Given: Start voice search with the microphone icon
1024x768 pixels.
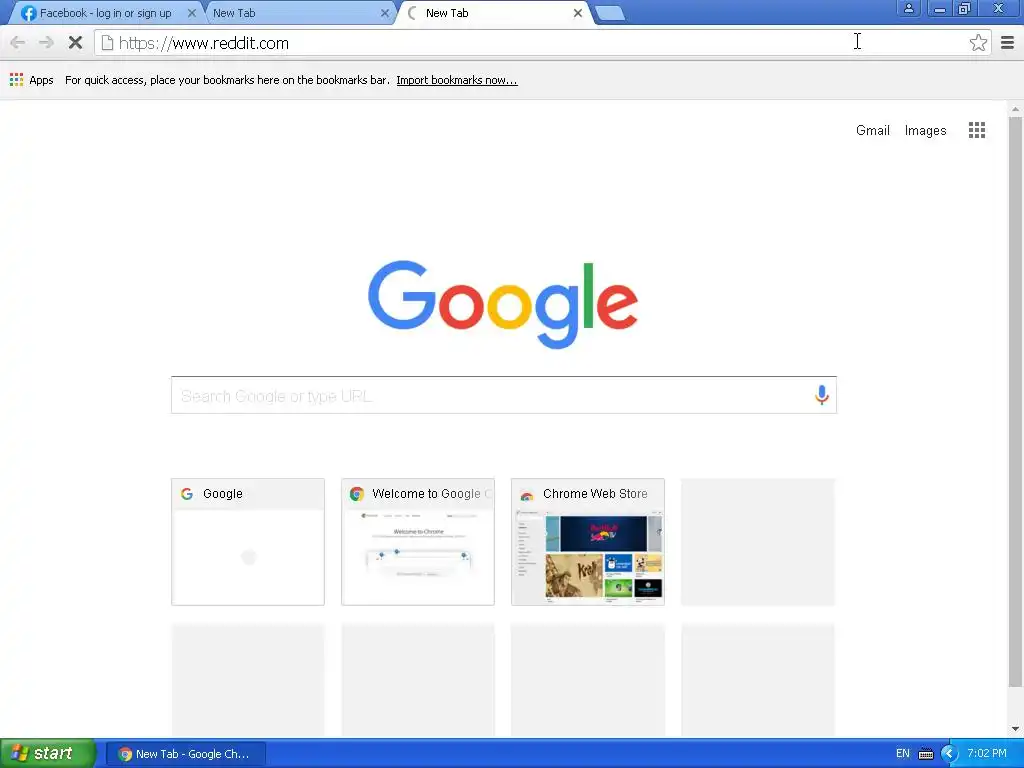Looking at the screenshot, I should (822, 395).
